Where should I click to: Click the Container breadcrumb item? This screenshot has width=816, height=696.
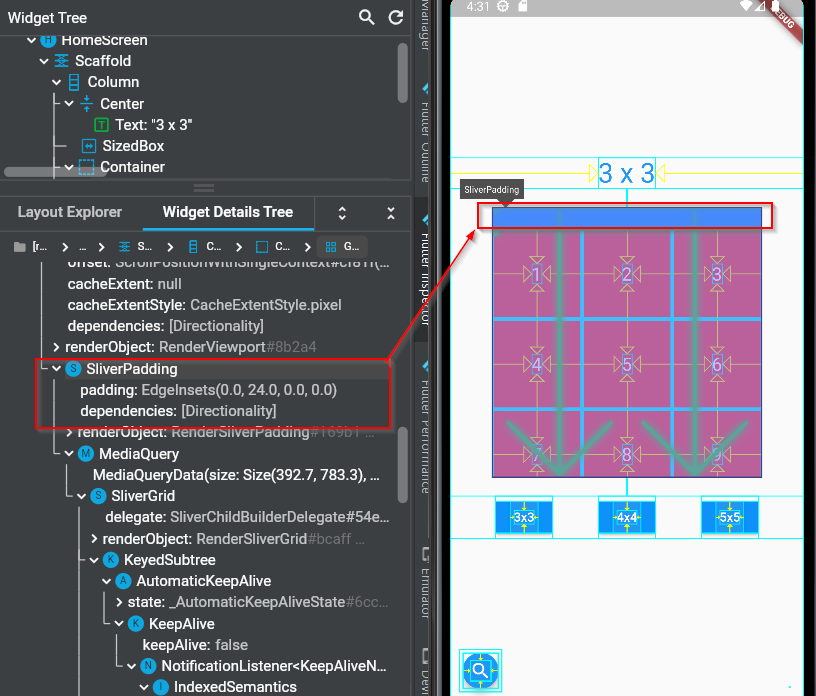[x=274, y=247]
